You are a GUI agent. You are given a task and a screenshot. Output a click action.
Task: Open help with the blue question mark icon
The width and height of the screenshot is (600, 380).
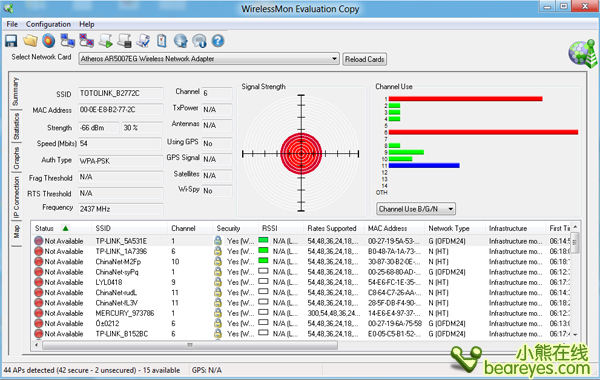(218, 41)
